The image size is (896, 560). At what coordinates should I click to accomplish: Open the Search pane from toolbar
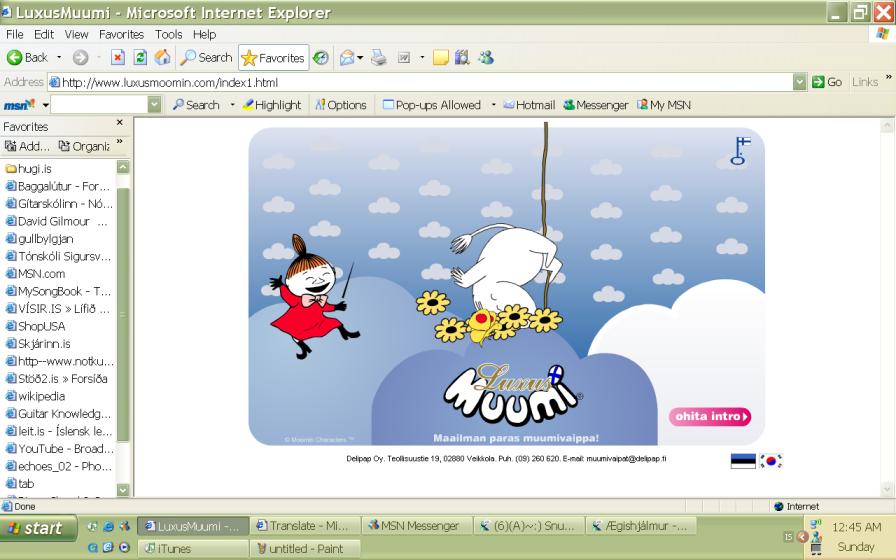click(x=206, y=58)
